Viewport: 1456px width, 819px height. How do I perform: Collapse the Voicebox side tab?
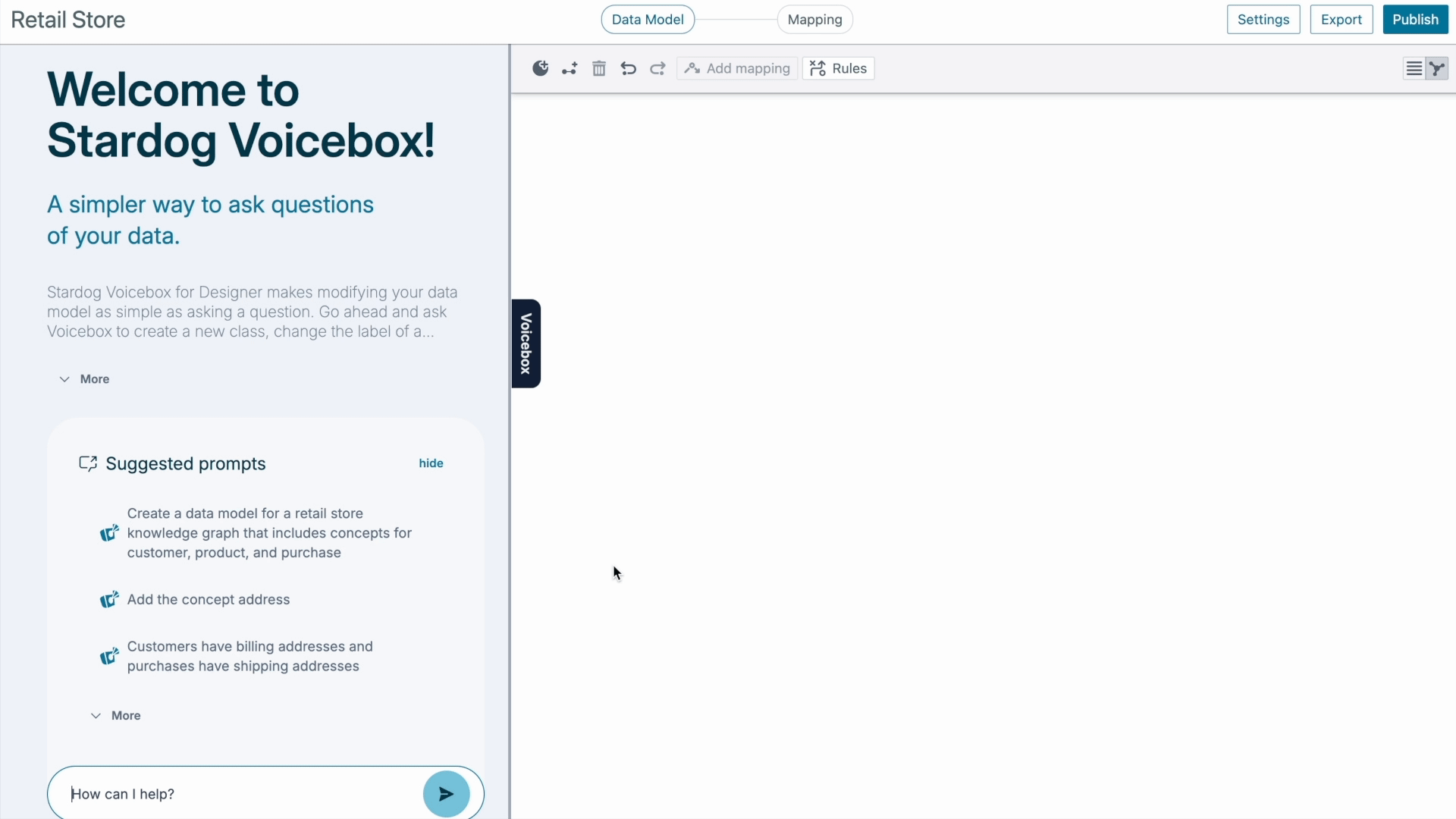(x=526, y=344)
